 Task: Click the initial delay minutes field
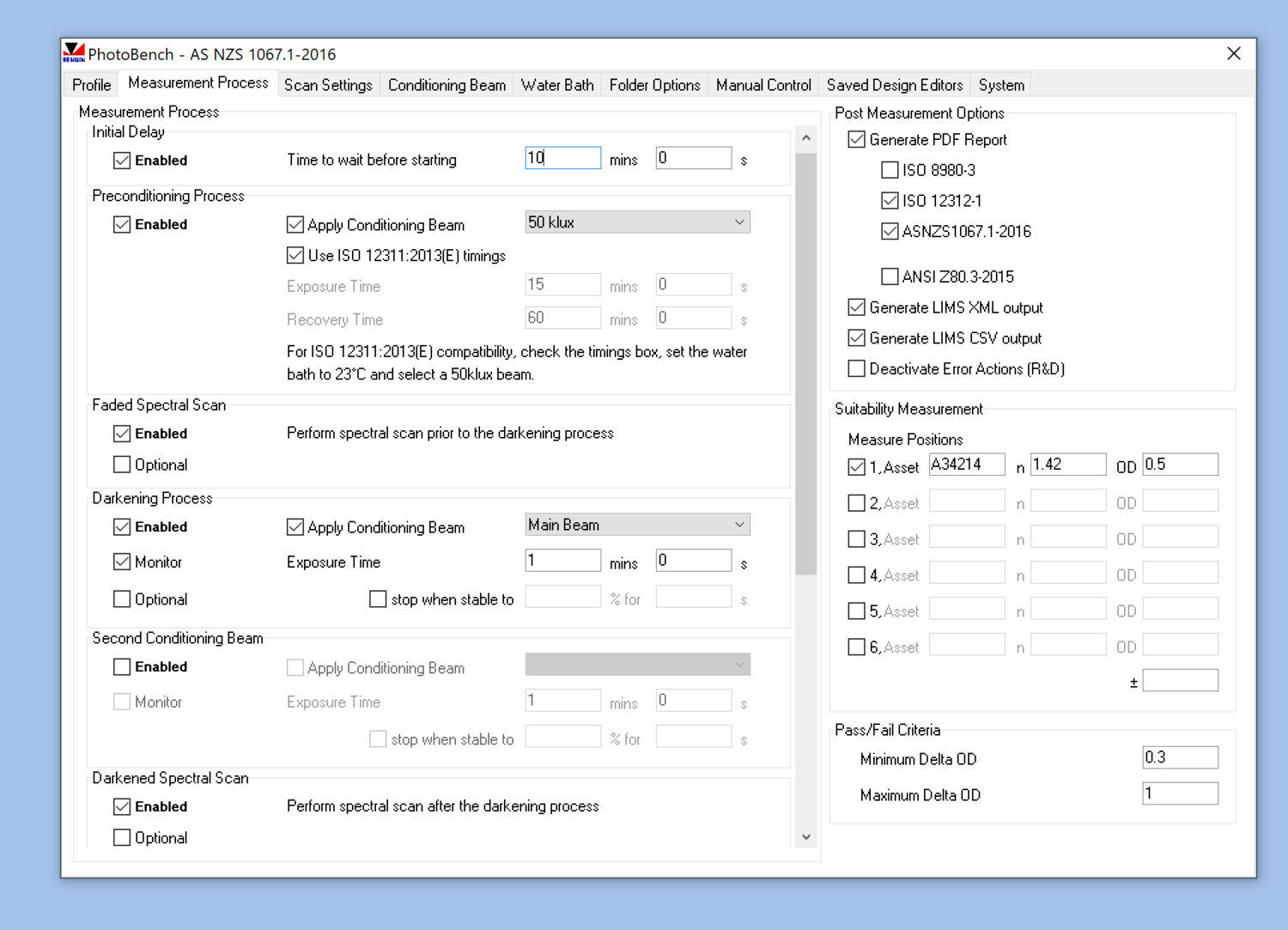[562, 158]
